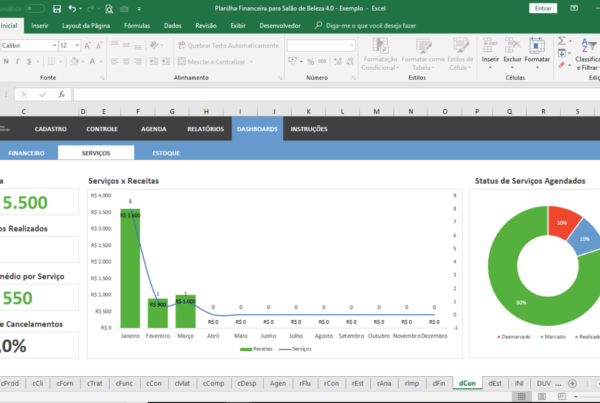Open the number format combo box
Screen dimensions: 600x403
321,46
